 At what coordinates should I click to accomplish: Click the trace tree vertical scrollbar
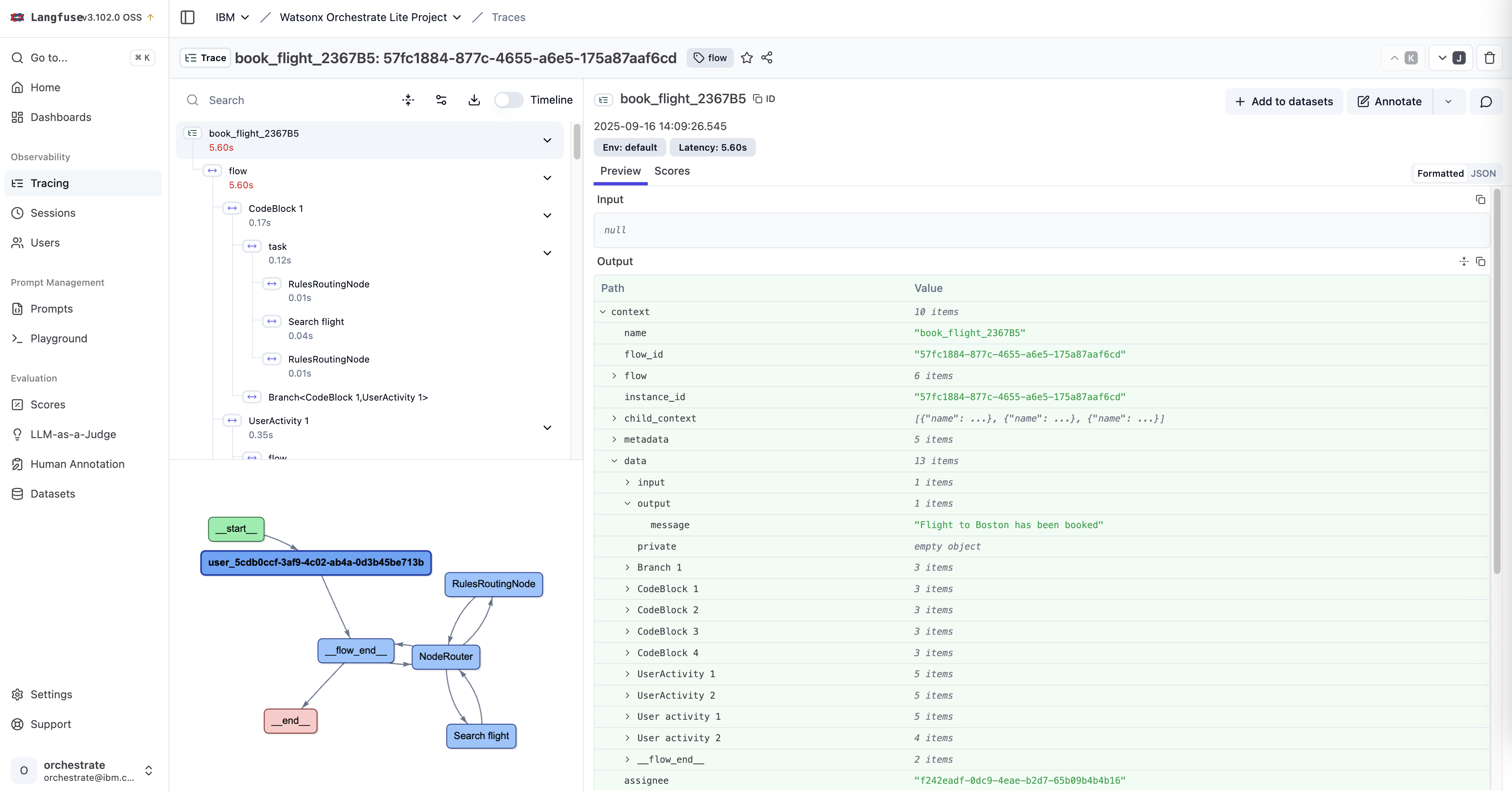[x=576, y=142]
